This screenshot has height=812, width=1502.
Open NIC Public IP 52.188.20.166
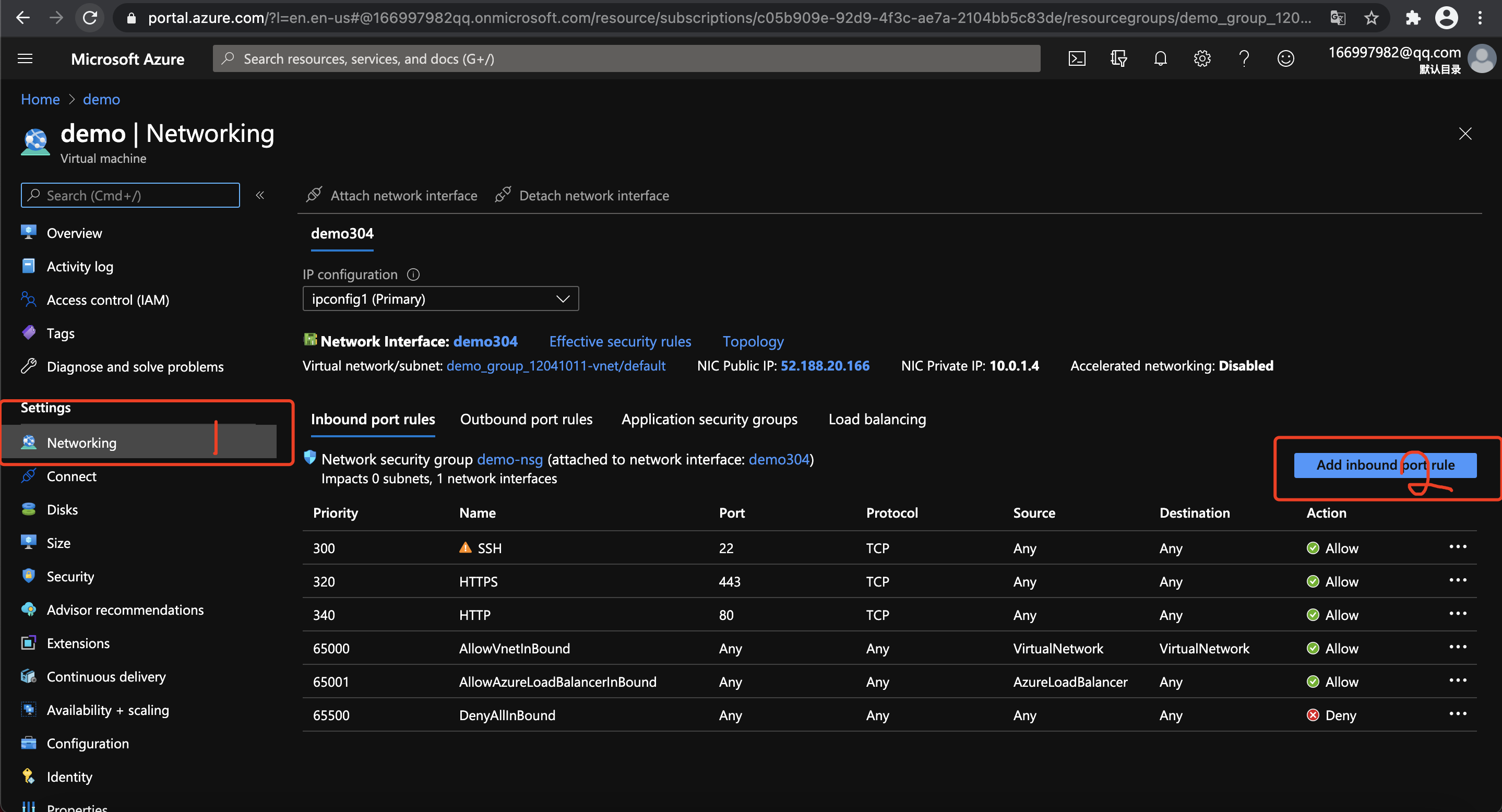pyautogui.click(x=825, y=366)
